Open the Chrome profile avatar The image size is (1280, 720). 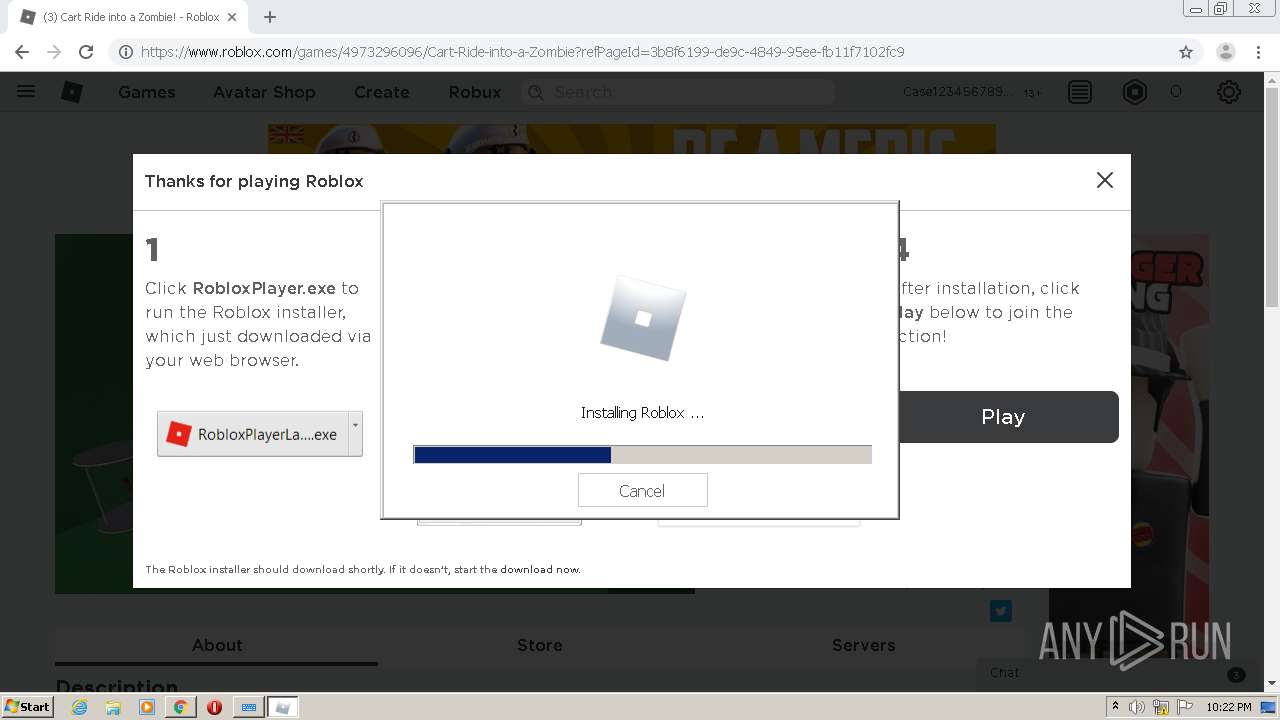[1225, 52]
